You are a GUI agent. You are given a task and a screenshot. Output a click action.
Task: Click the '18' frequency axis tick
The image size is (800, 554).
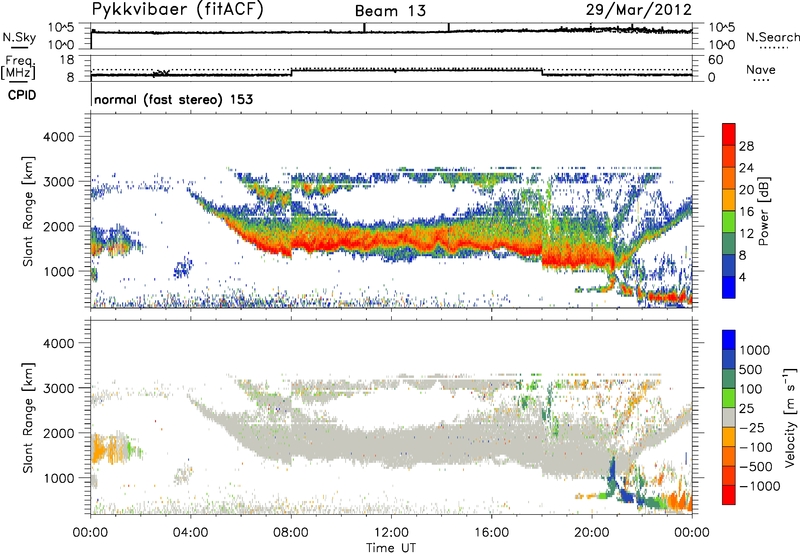click(x=66, y=60)
